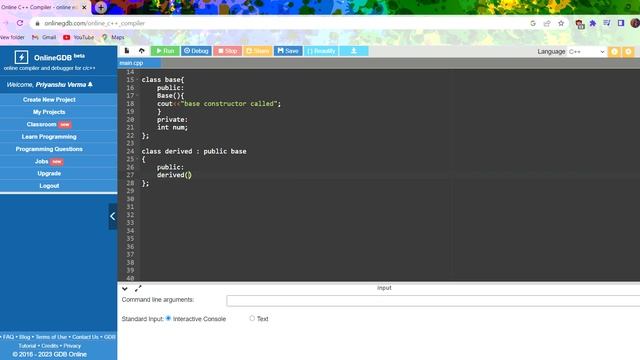Click the share page icon in address bar
This screenshot has height=360, width=640.
pos(547,23)
